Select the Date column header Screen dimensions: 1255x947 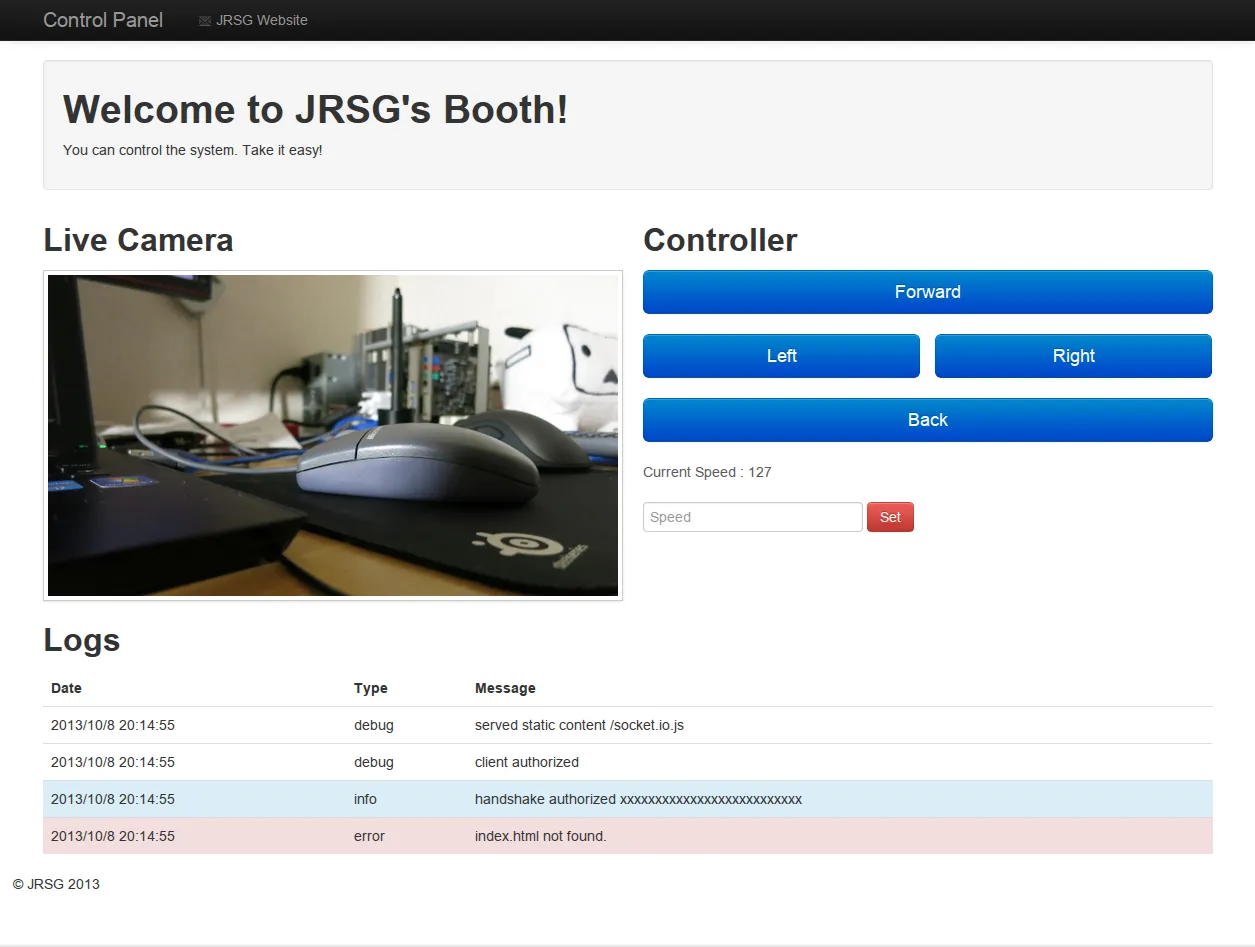point(67,688)
